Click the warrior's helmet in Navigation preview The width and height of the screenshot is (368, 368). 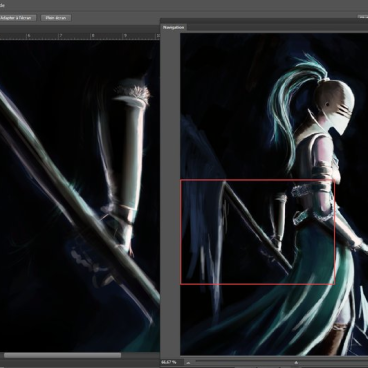[334, 106]
